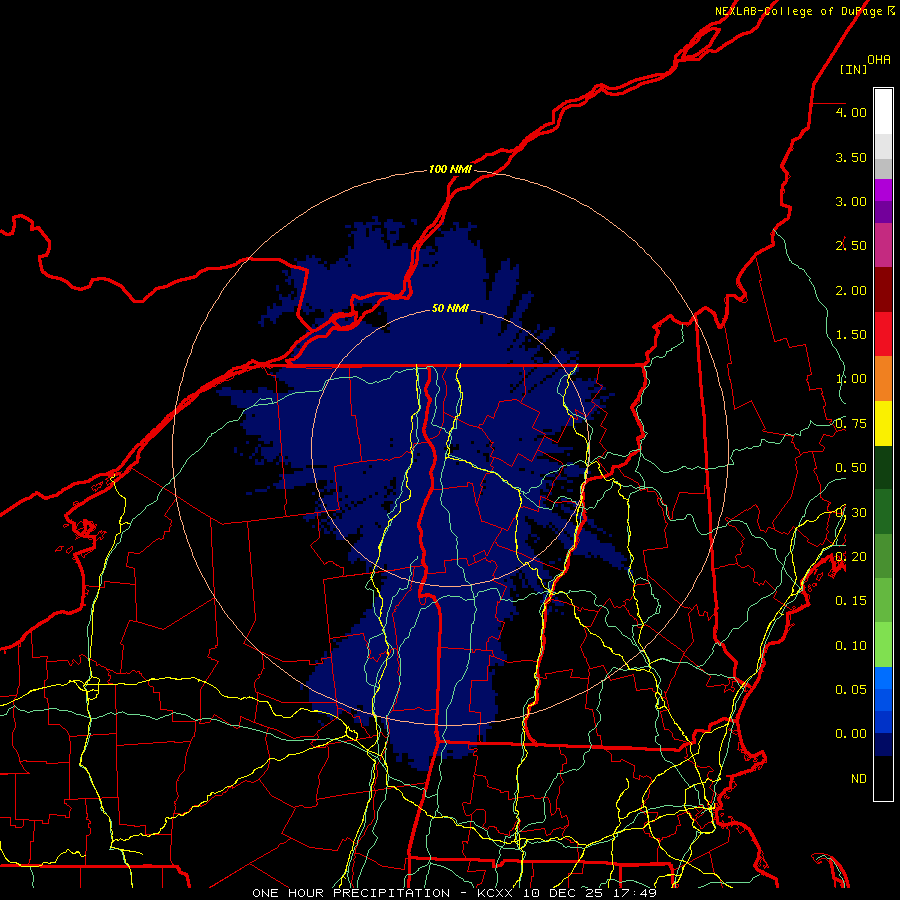Pick the bright red swatch in the legend
The image size is (900, 900).
[x=883, y=334]
